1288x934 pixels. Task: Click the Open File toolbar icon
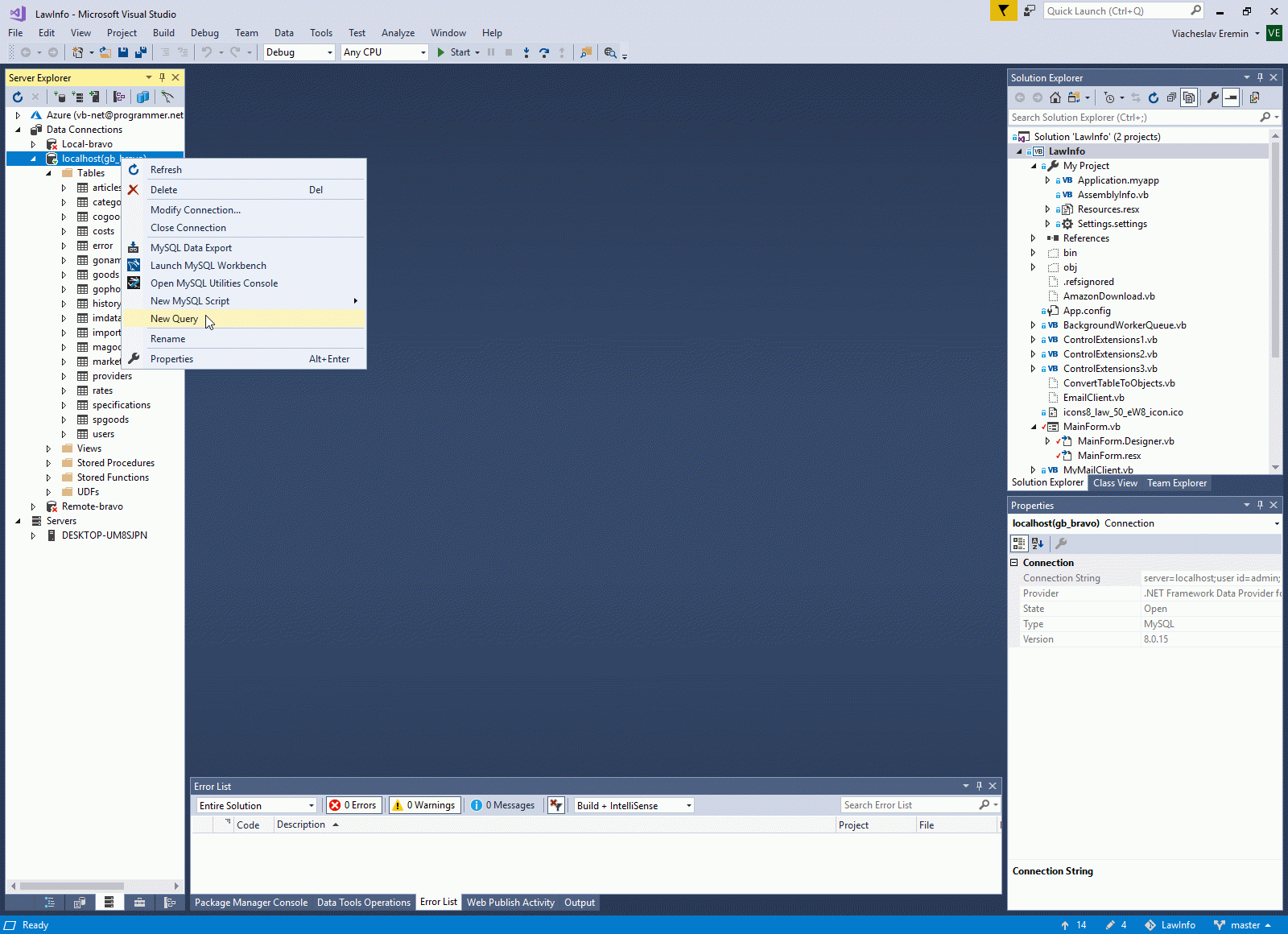pos(105,52)
